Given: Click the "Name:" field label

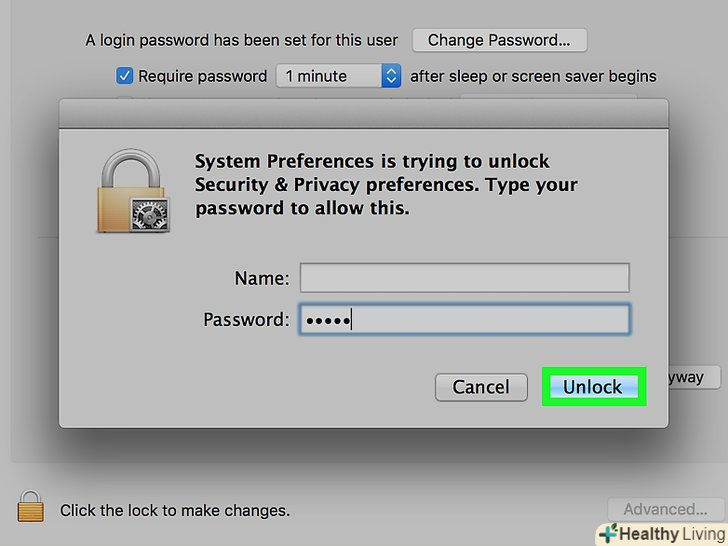Looking at the screenshot, I should coord(262,278).
